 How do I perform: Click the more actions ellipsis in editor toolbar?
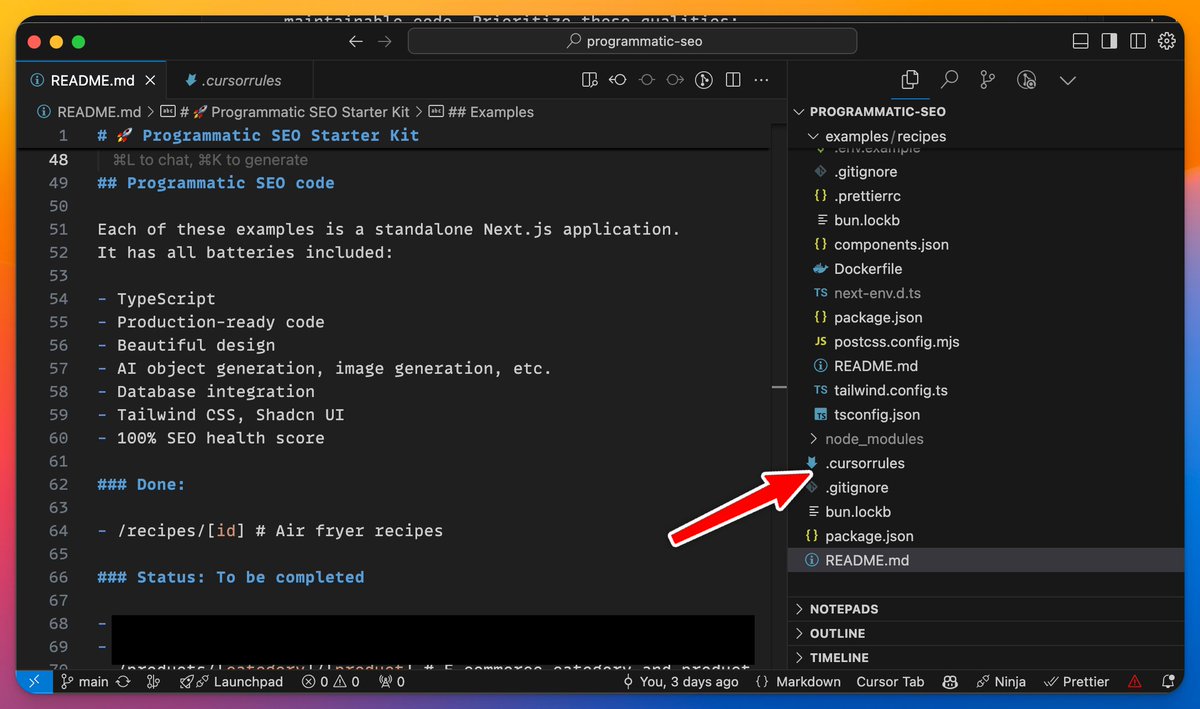click(762, 80)
